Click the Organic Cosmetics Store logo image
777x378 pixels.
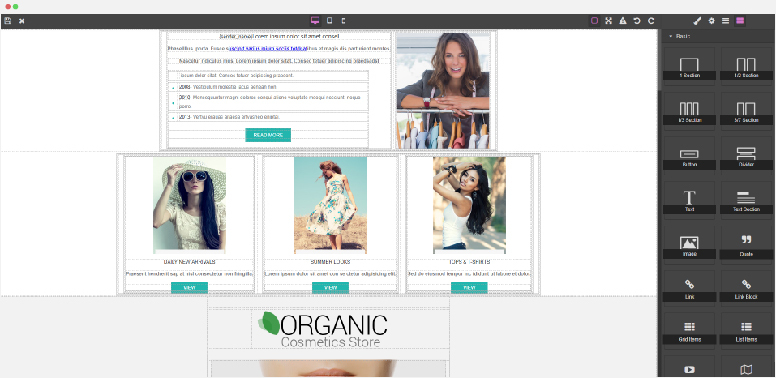coord(323,329)
